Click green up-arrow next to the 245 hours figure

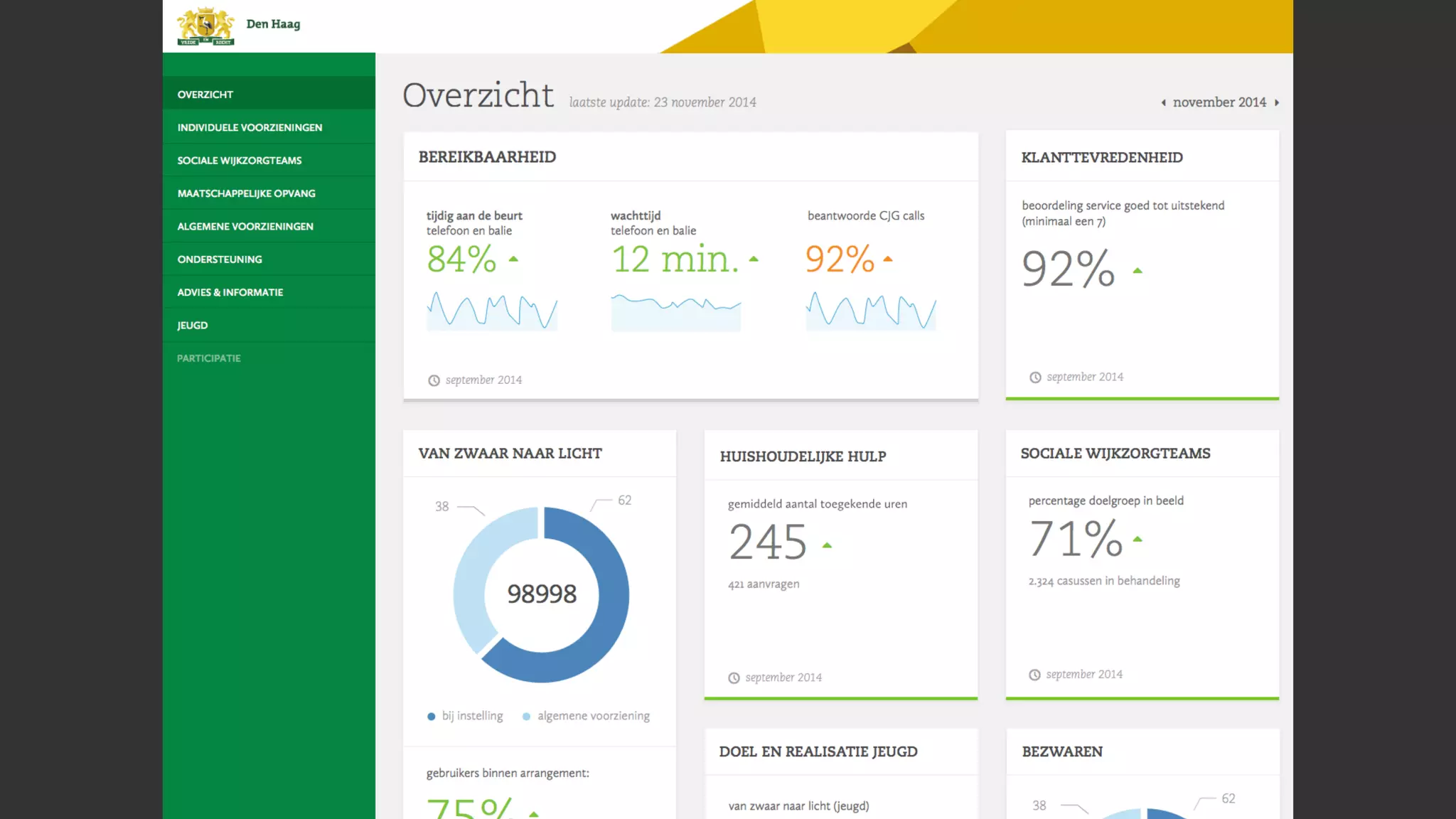click(827, 546)
